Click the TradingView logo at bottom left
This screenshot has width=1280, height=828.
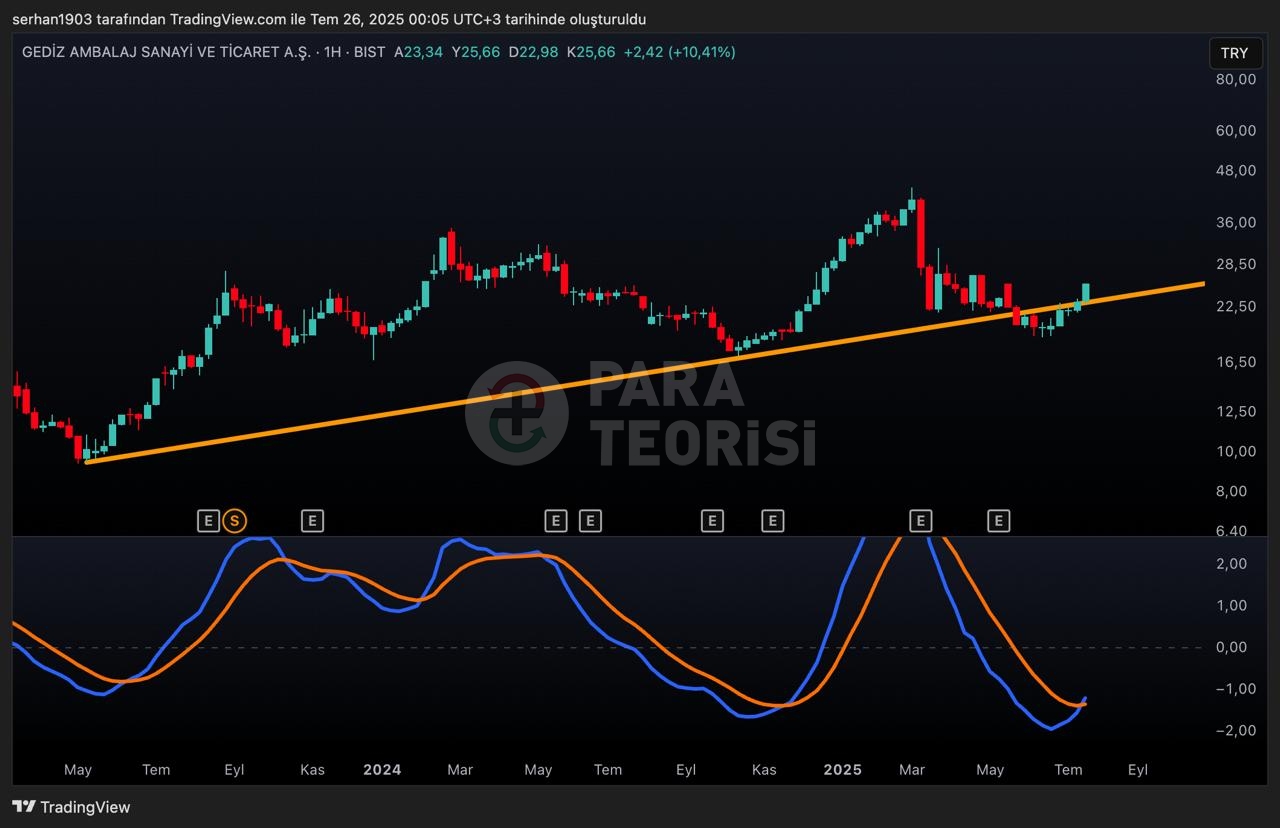tap(71, 807)
